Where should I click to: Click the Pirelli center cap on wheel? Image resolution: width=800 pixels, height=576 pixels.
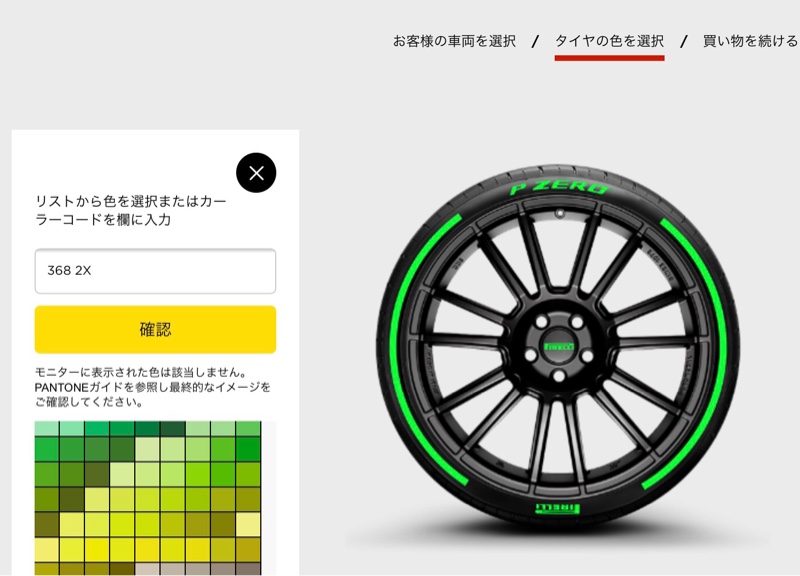(559, 347)
